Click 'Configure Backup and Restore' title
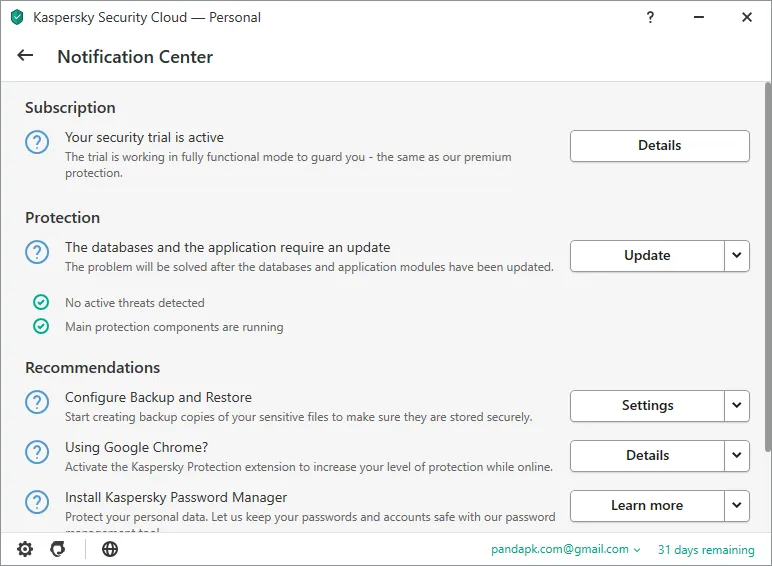 pyautogui.click(x=158, y=397)
